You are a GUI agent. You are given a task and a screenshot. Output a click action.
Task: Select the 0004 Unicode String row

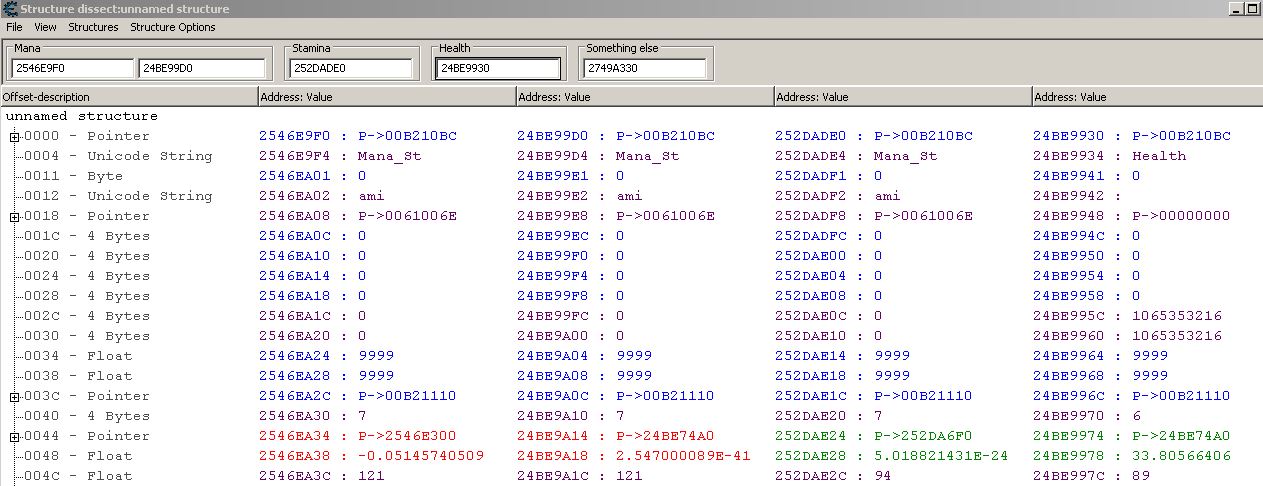(x=118, y=156)
